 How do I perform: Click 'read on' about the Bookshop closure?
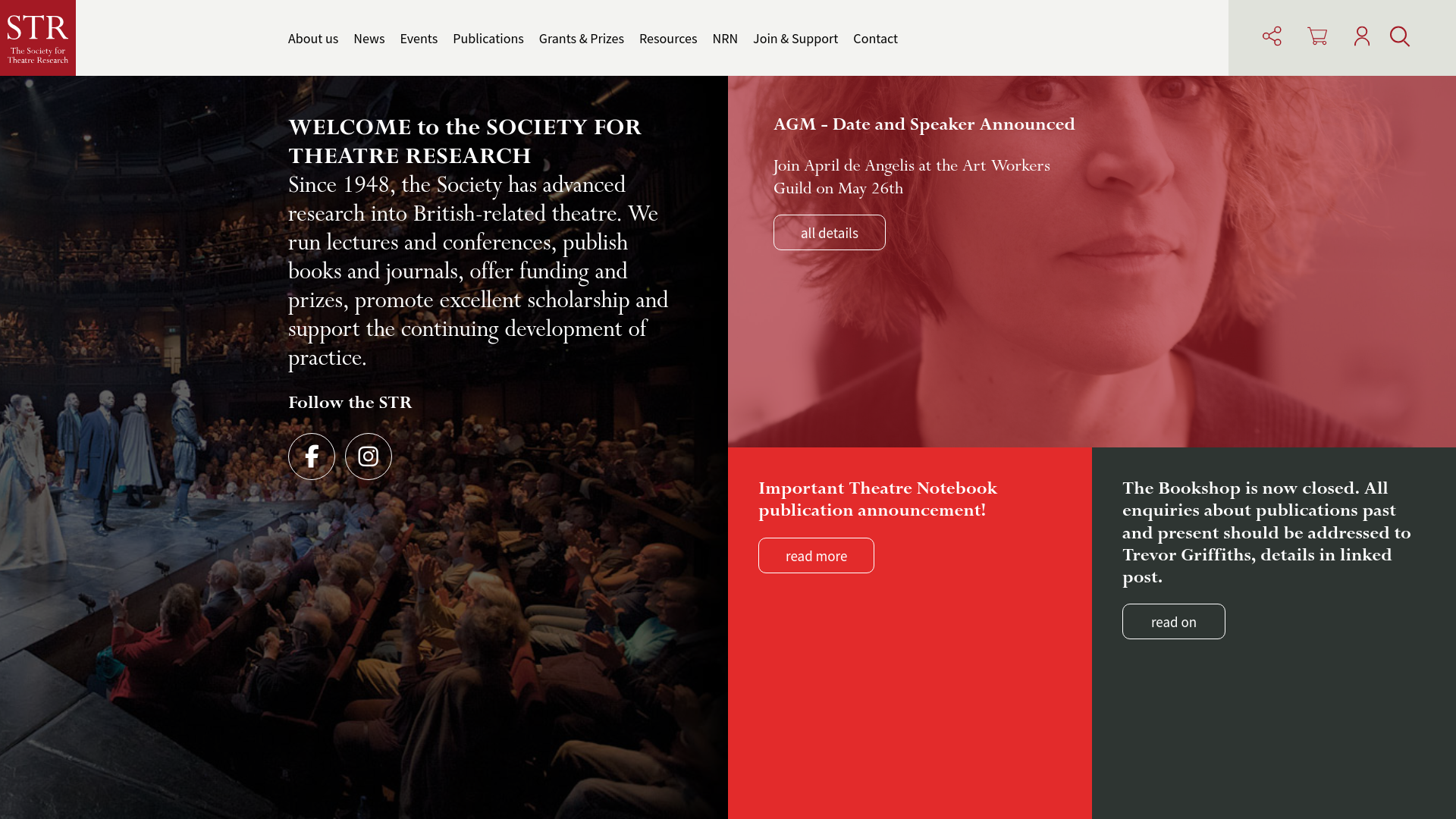[x=1174, y=622]
